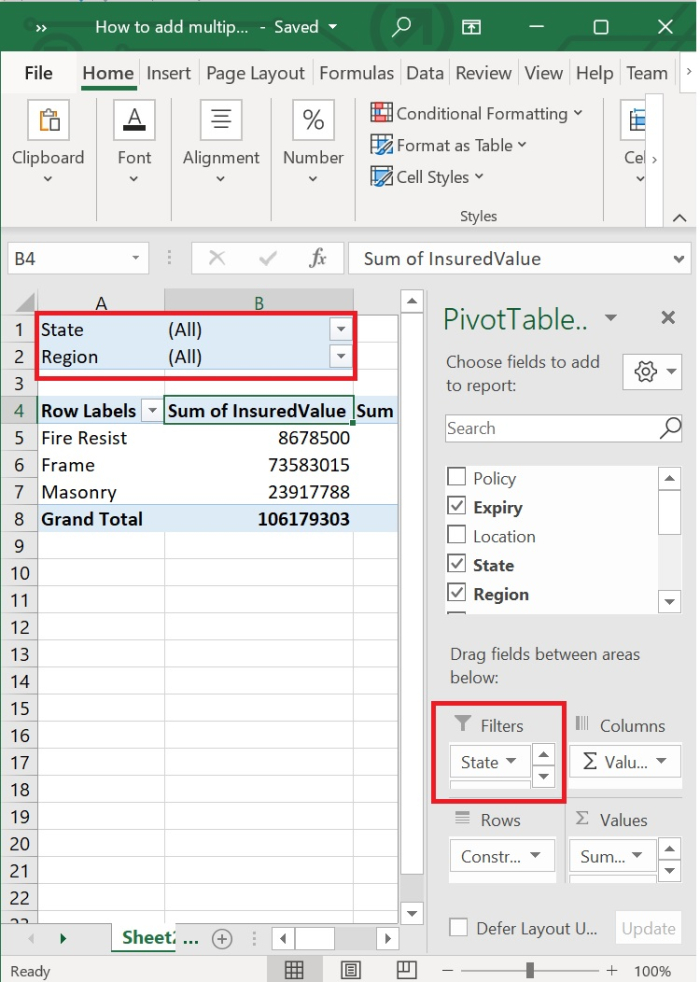700x982 pixels.
Task: Click the Number format percent icon
Action: [x=313, y=123]
